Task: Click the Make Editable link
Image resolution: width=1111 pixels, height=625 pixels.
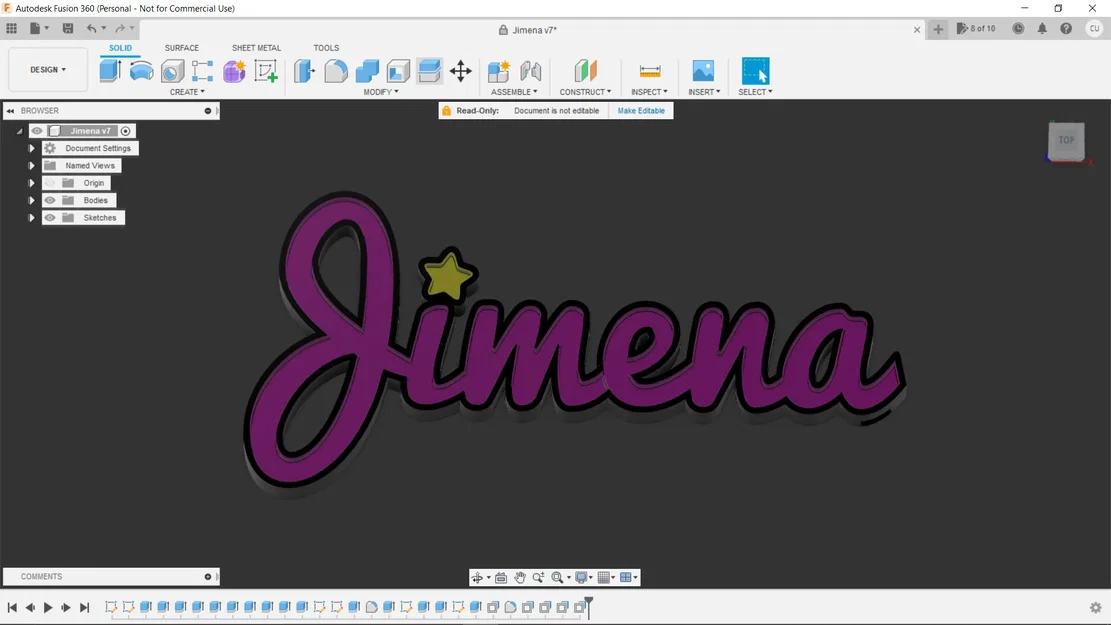Action: click(641, 110)
